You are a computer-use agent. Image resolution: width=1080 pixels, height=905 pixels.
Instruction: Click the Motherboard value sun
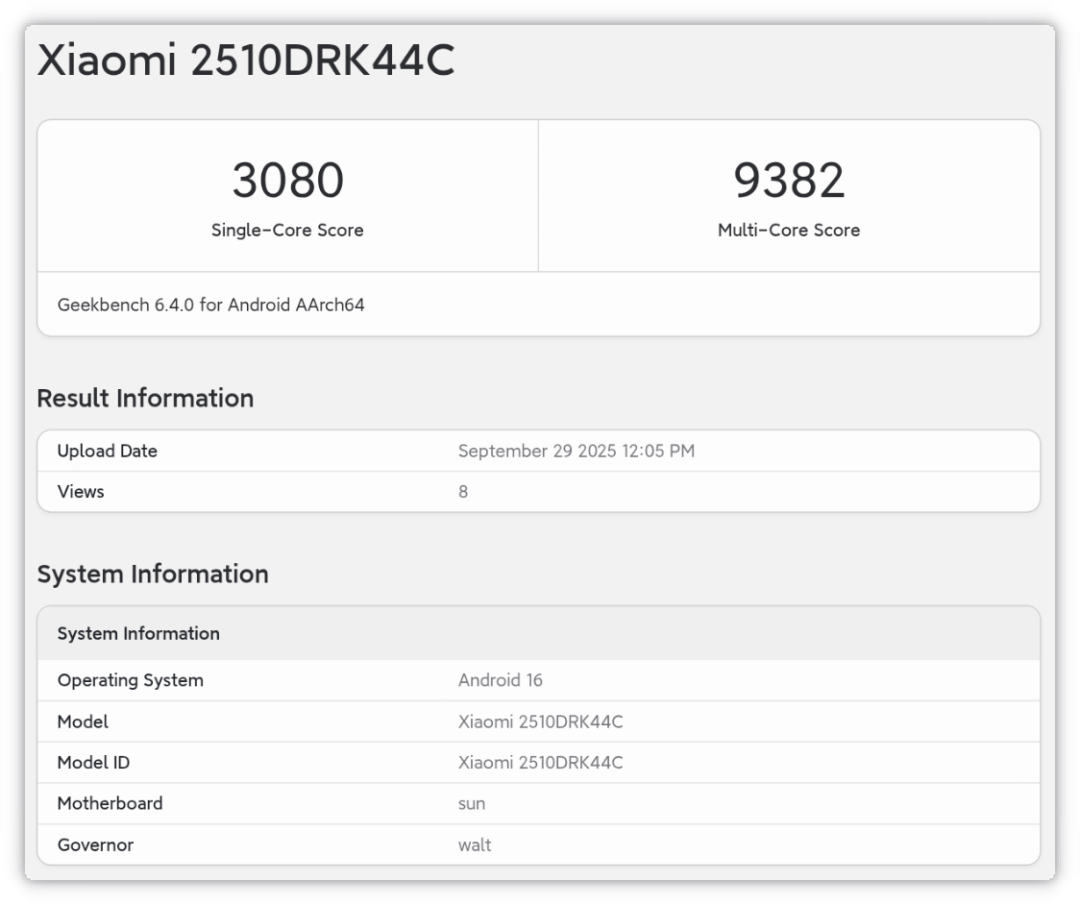471,804
